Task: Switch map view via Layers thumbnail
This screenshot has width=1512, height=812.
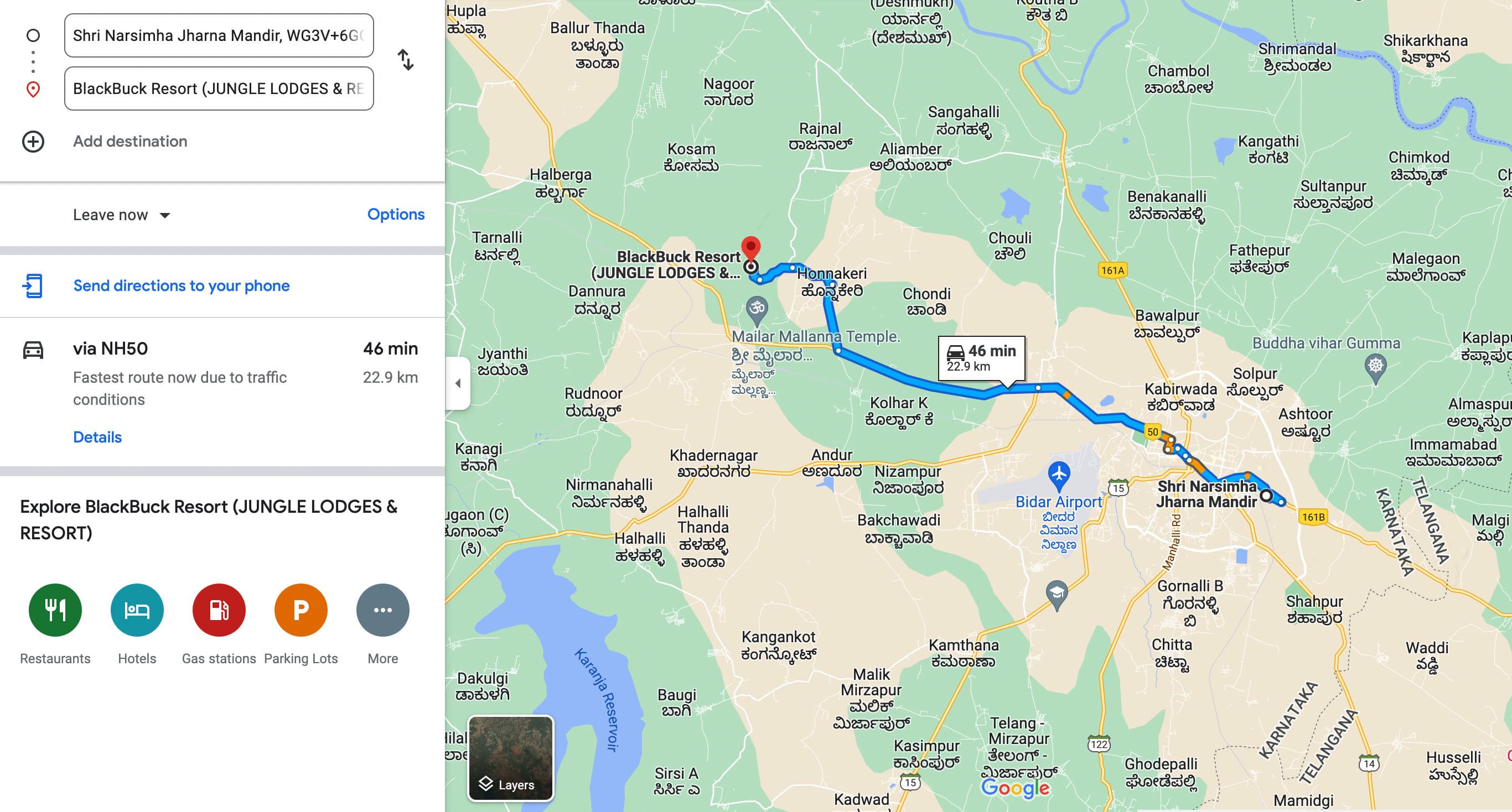Action: pyautogui.click(x=511, y=758)
